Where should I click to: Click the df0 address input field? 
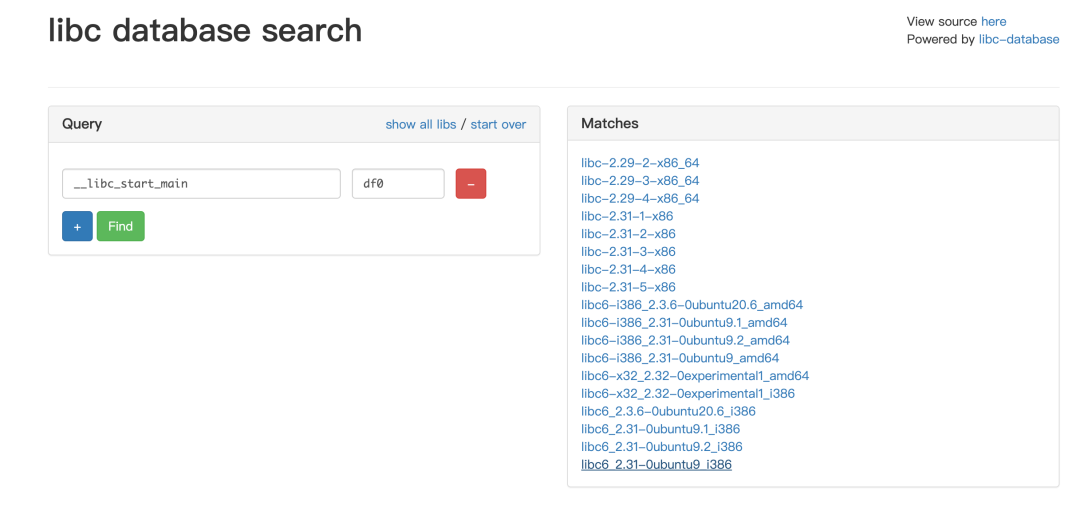pyautogui.click(x=397, y=184)
